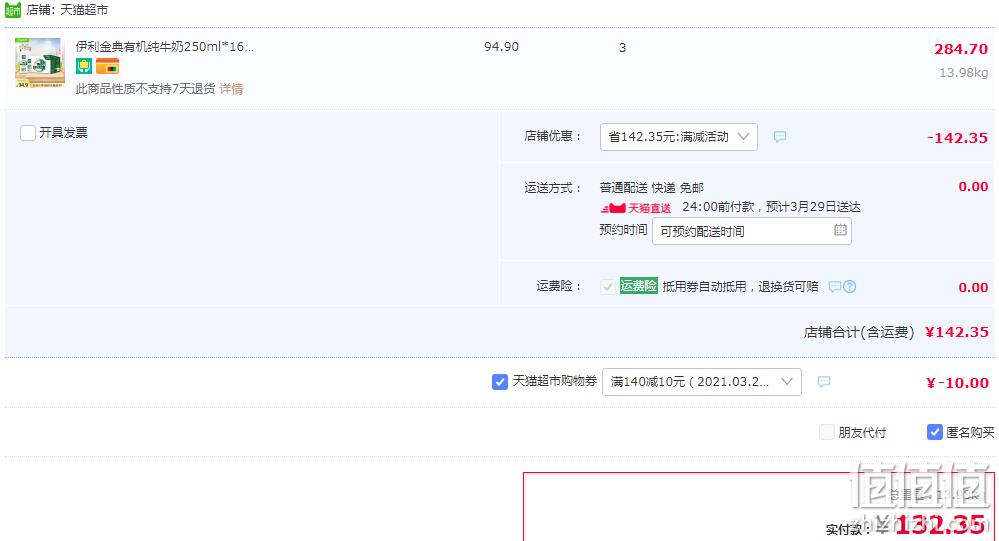Tick the 开具发票 checkbox
This screenshot has height=541, width=999.
pos(27,133)
